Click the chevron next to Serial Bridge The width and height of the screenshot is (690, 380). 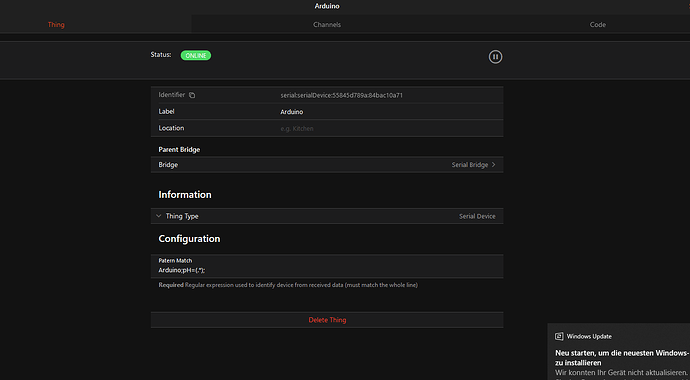point(493,164)
